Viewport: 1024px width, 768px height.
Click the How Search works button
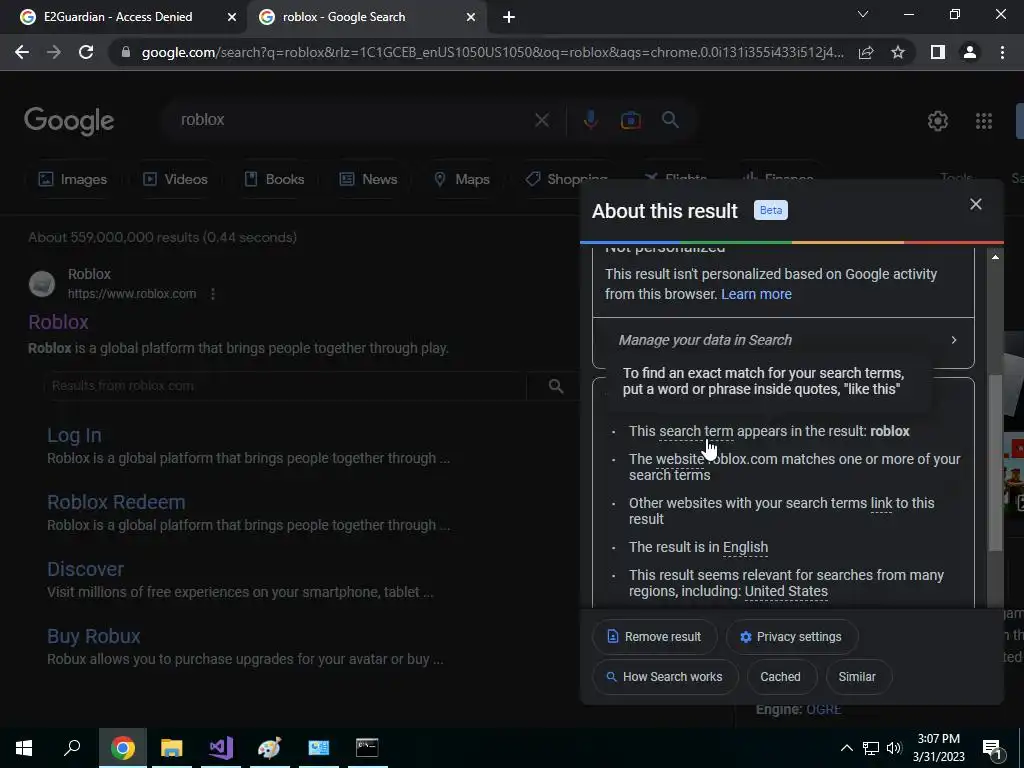pos(665,677)
